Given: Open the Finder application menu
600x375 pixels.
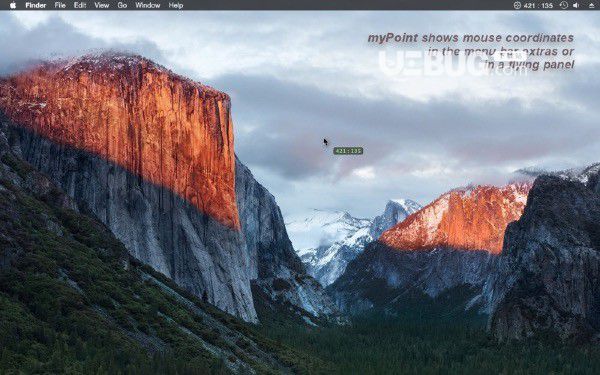Looking at the screenshot, I should point(36,5).
